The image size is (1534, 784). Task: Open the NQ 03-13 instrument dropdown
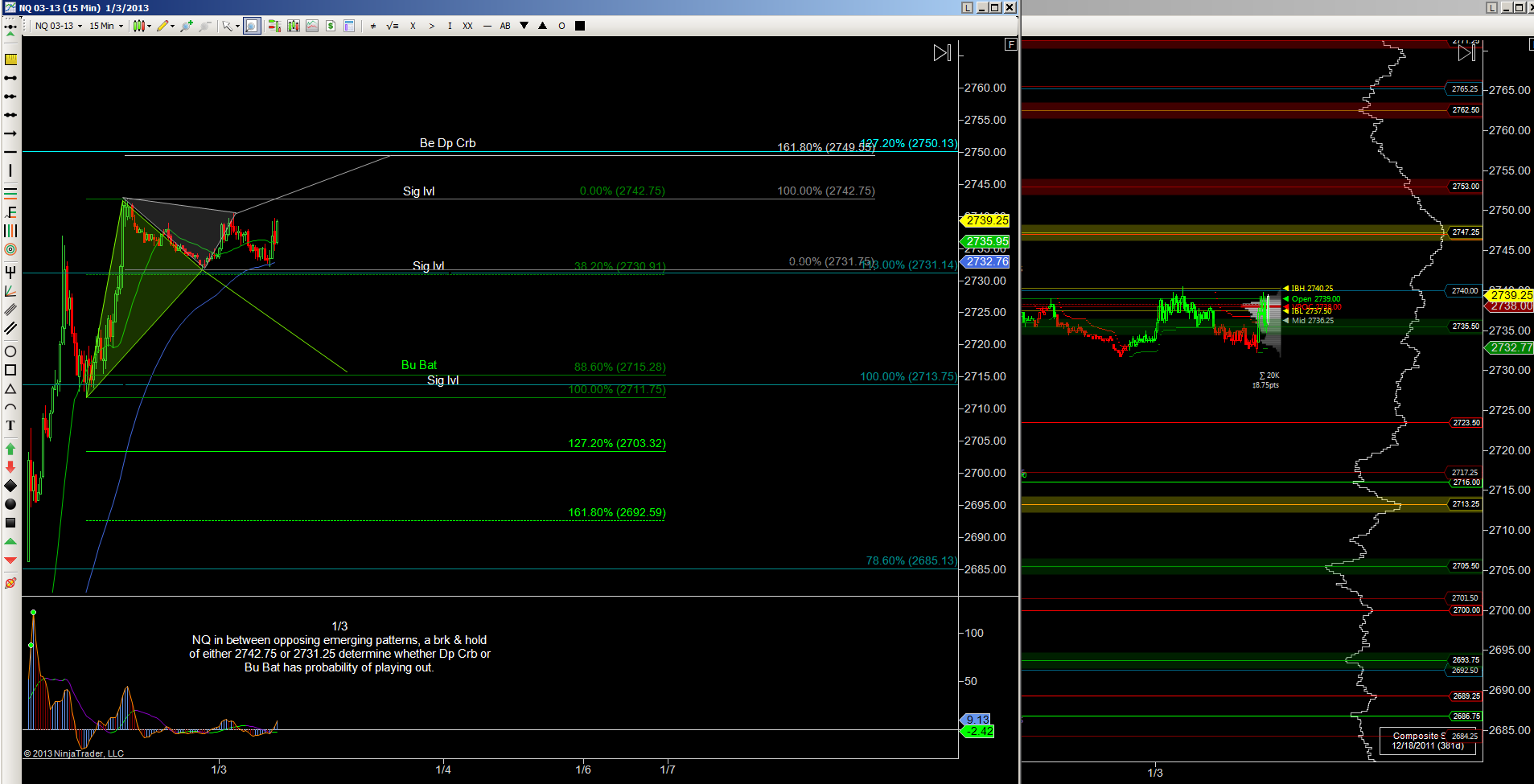(58, 26)
